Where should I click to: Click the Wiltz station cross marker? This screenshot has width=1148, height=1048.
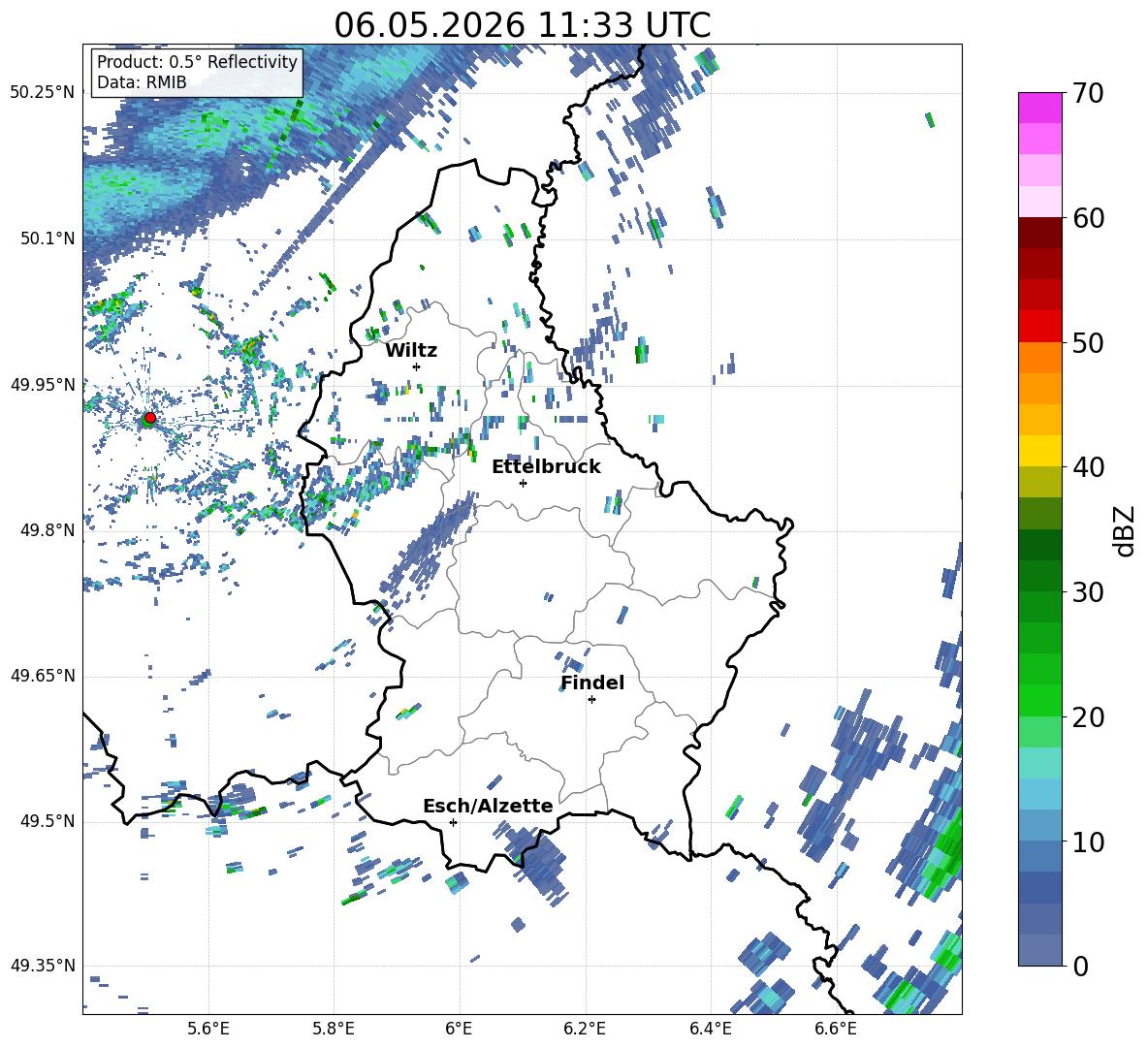(x=417, y=366)
